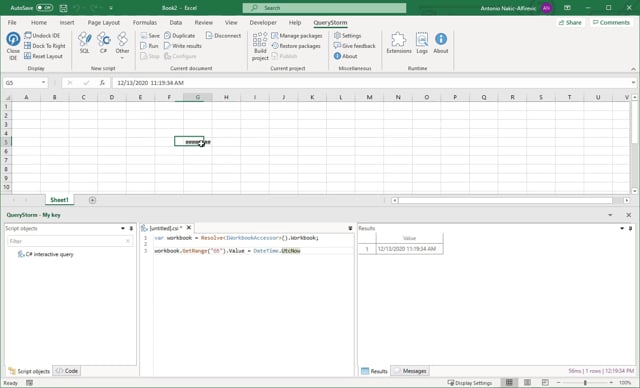The height and width of the screenshot is (388, 640).
Task: Click Give feedback
Action: pos(354,46)
